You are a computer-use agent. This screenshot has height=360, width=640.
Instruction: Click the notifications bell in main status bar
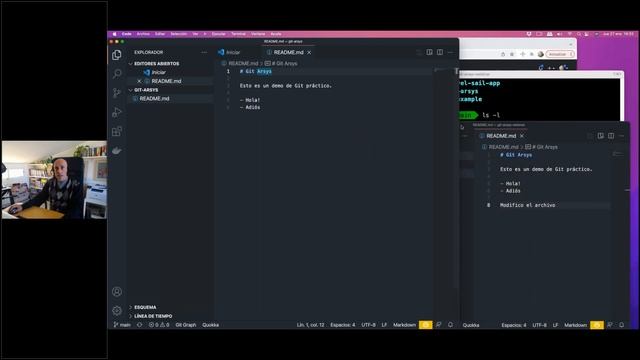tap(451, 325)
